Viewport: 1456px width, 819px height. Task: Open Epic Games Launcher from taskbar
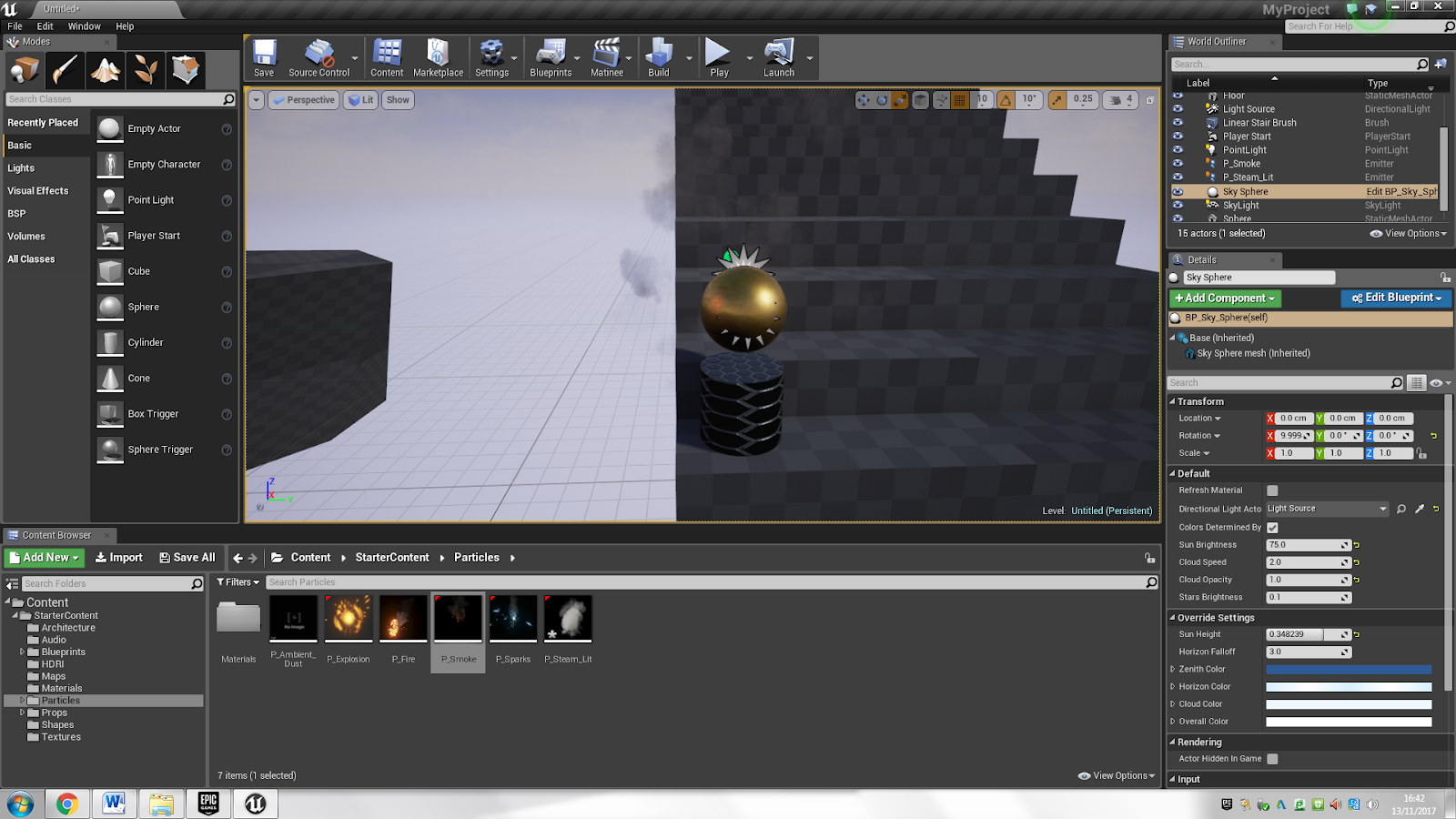point(208,804)
